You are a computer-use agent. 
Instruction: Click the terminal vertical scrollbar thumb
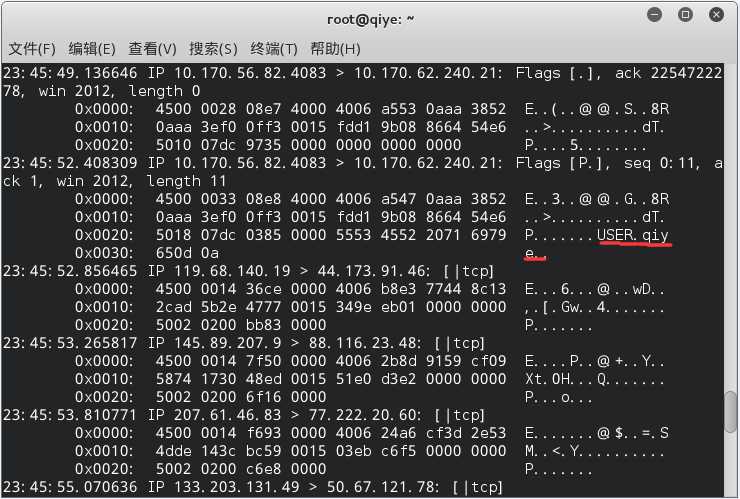click(731, 412)
